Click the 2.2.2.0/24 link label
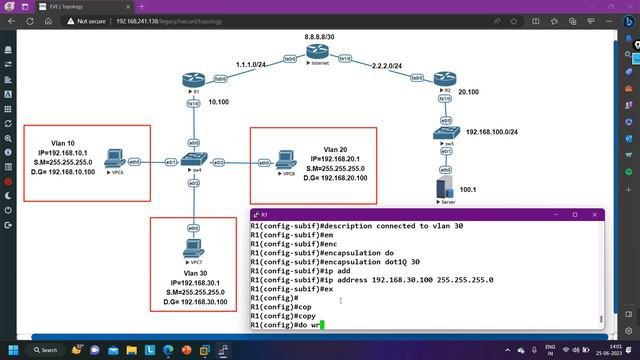This screenshot has height=360, width=640. 387,66
